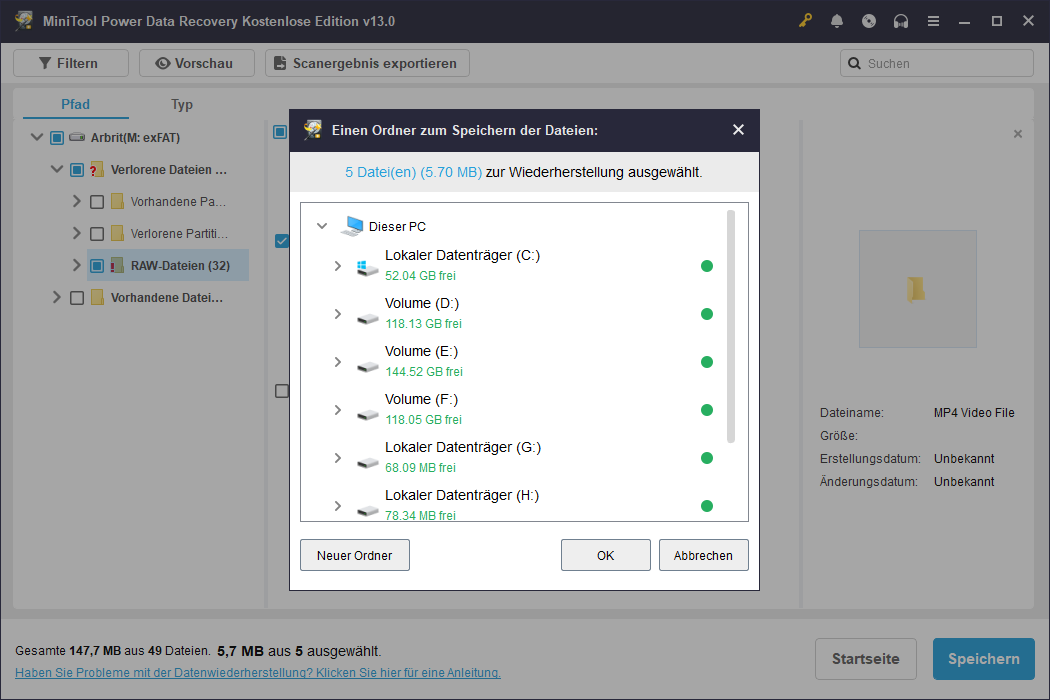Collapse the Arbrit(M: exFAT) tree node
Viewport: 1050px width, 700px height.
pos(37,137)
